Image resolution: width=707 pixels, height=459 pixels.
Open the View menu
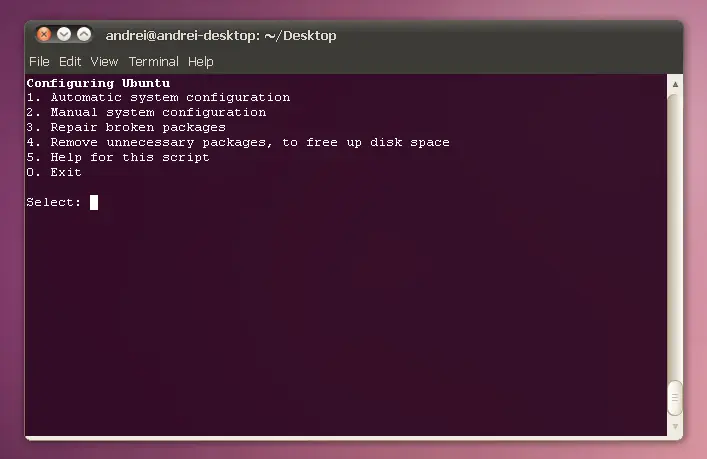point(104,62)
